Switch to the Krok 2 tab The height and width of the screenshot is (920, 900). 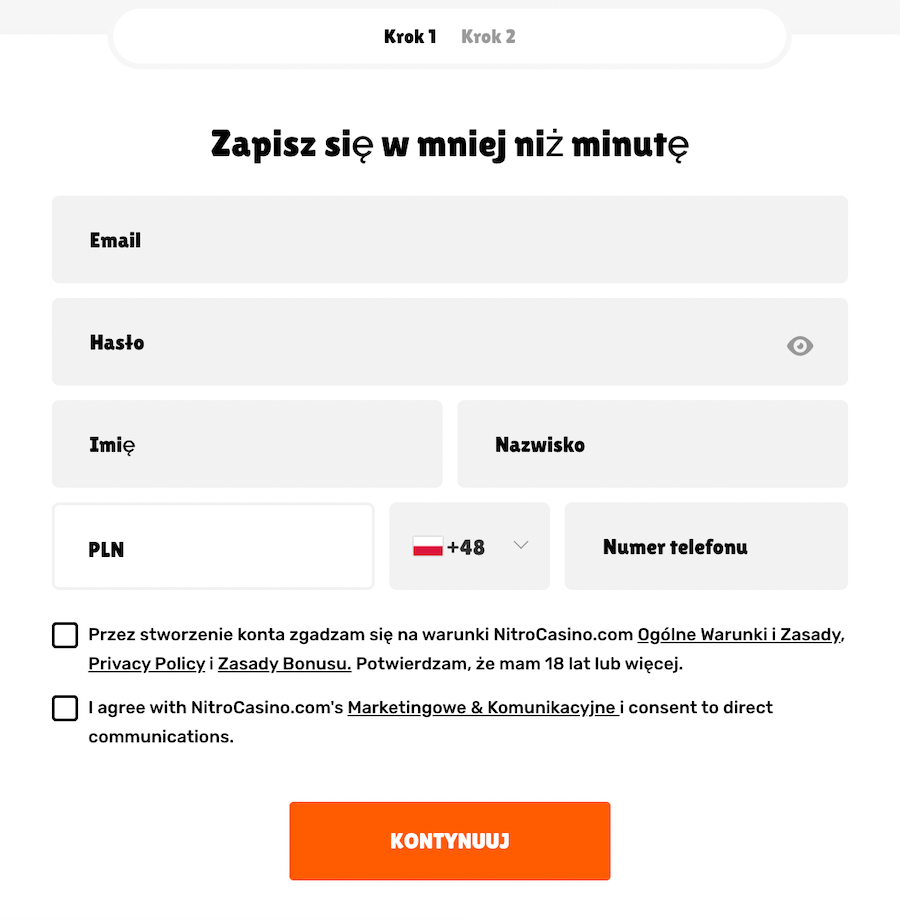(488, 37)
